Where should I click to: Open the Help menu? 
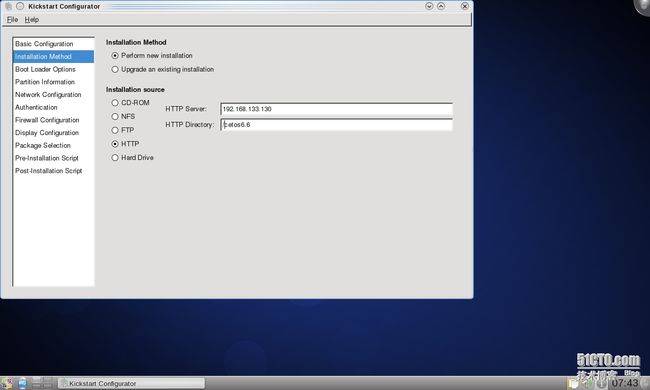(32, 19)
